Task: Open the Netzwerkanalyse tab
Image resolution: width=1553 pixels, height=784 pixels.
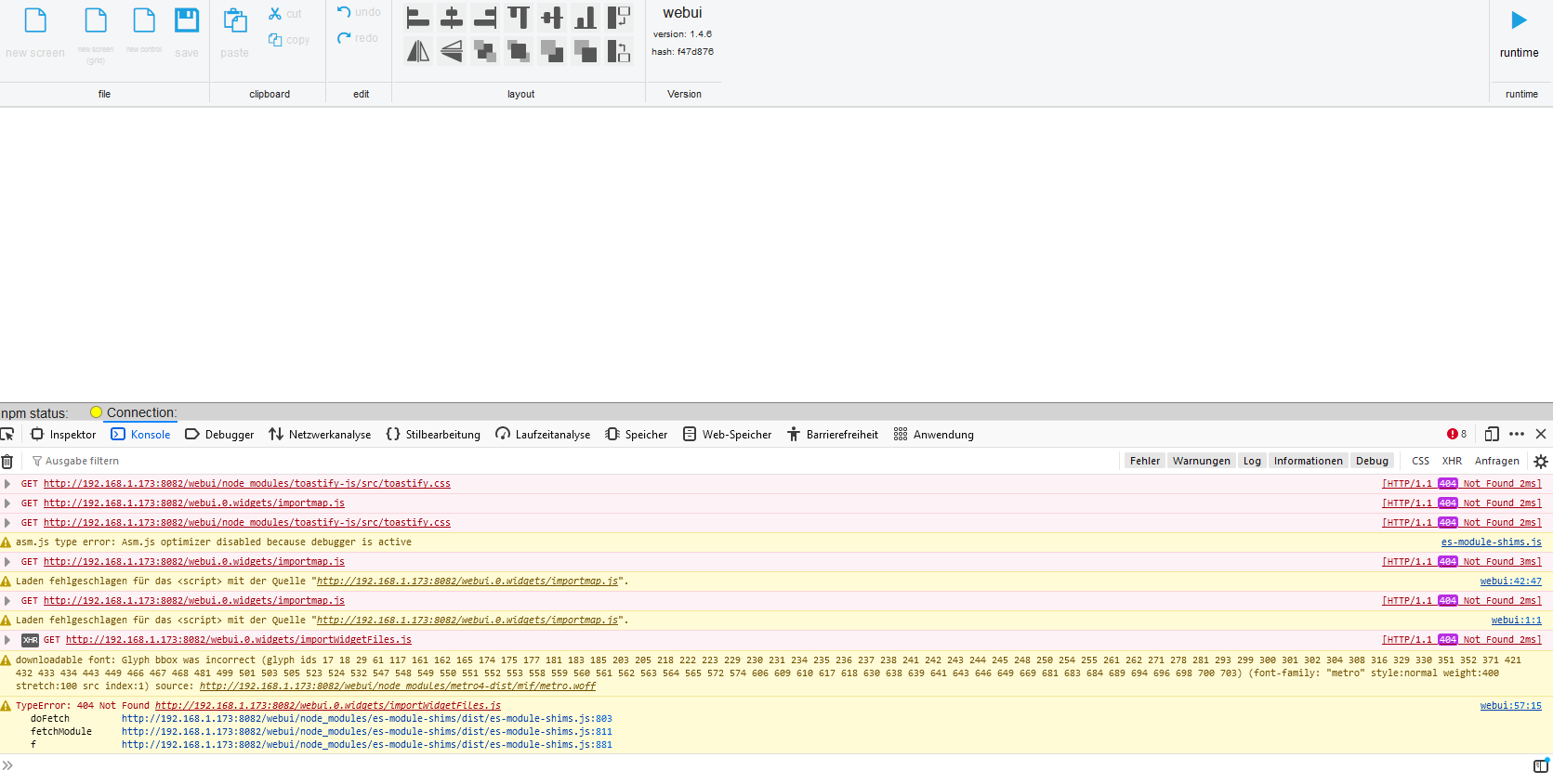Action: point(320,434)
